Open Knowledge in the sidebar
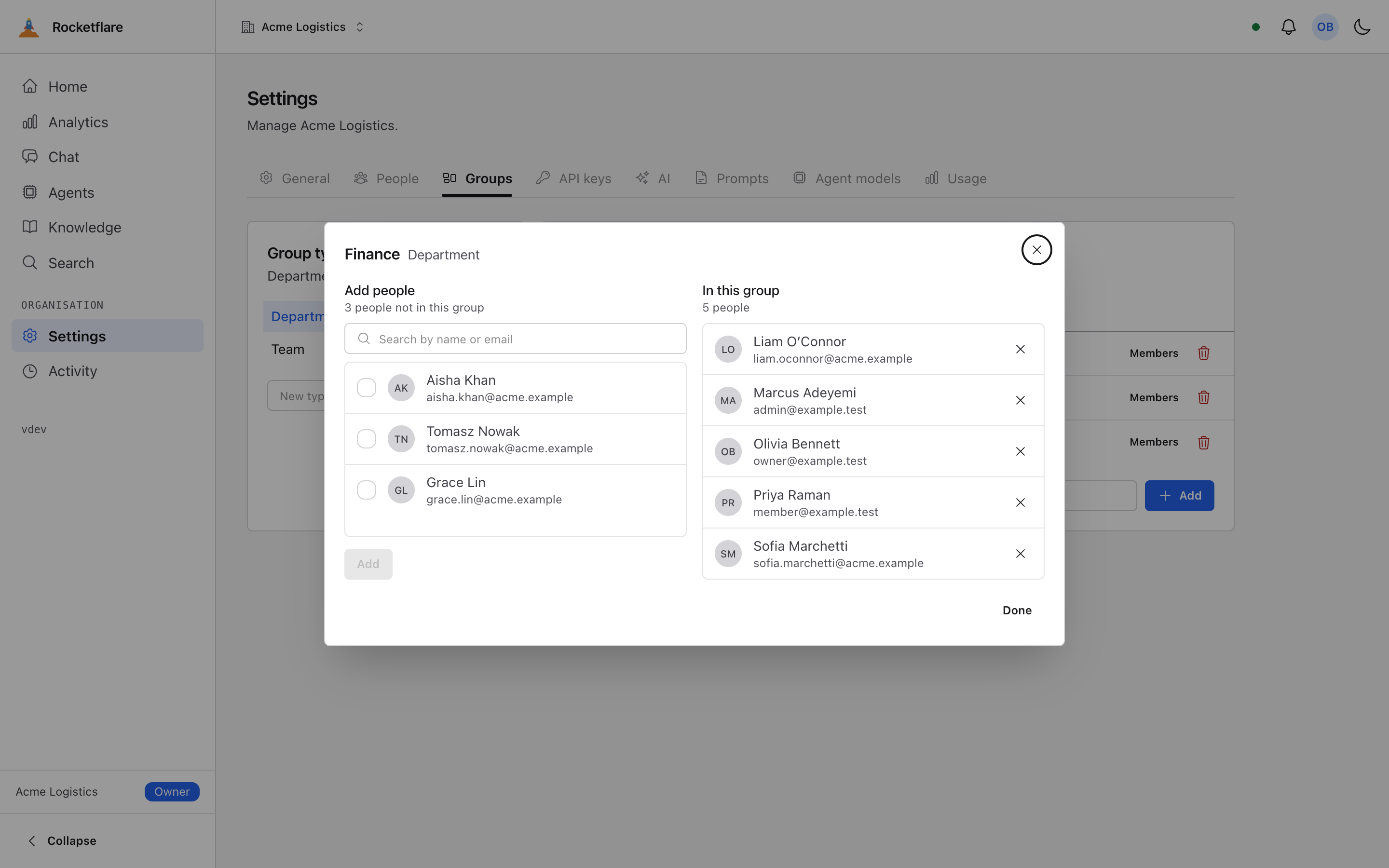Screen dimensions: 1389x868 (x=108, y=227)
